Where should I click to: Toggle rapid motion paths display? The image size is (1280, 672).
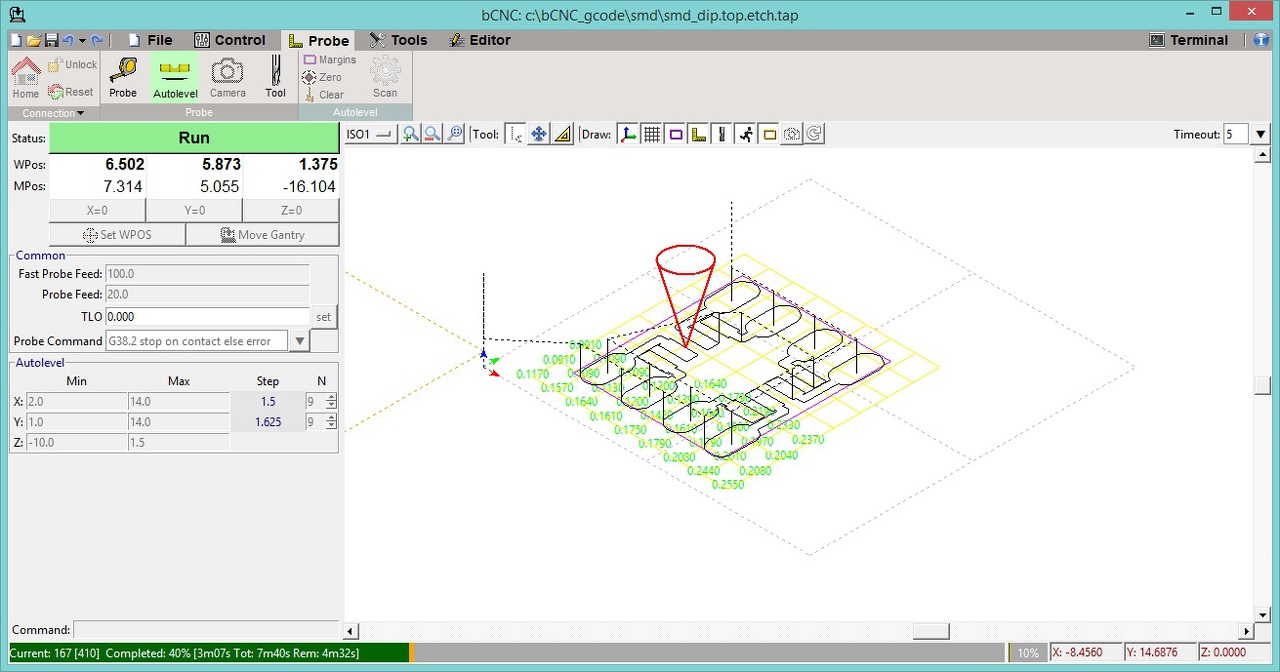point(745,134)
